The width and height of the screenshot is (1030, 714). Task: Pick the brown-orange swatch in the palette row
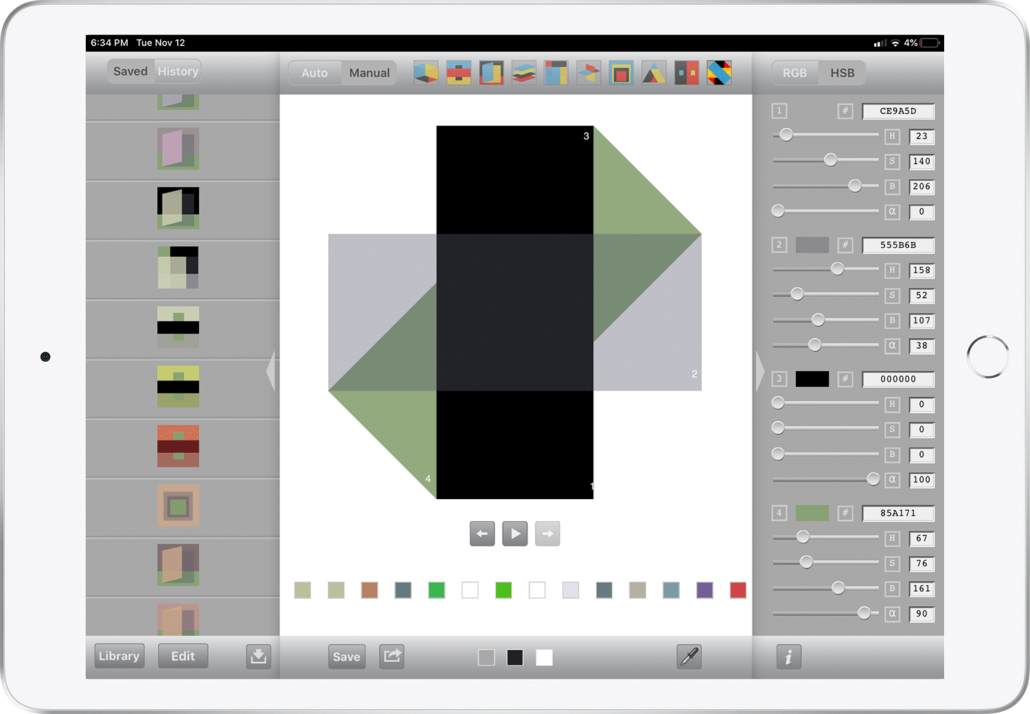[x=369, y=590]
